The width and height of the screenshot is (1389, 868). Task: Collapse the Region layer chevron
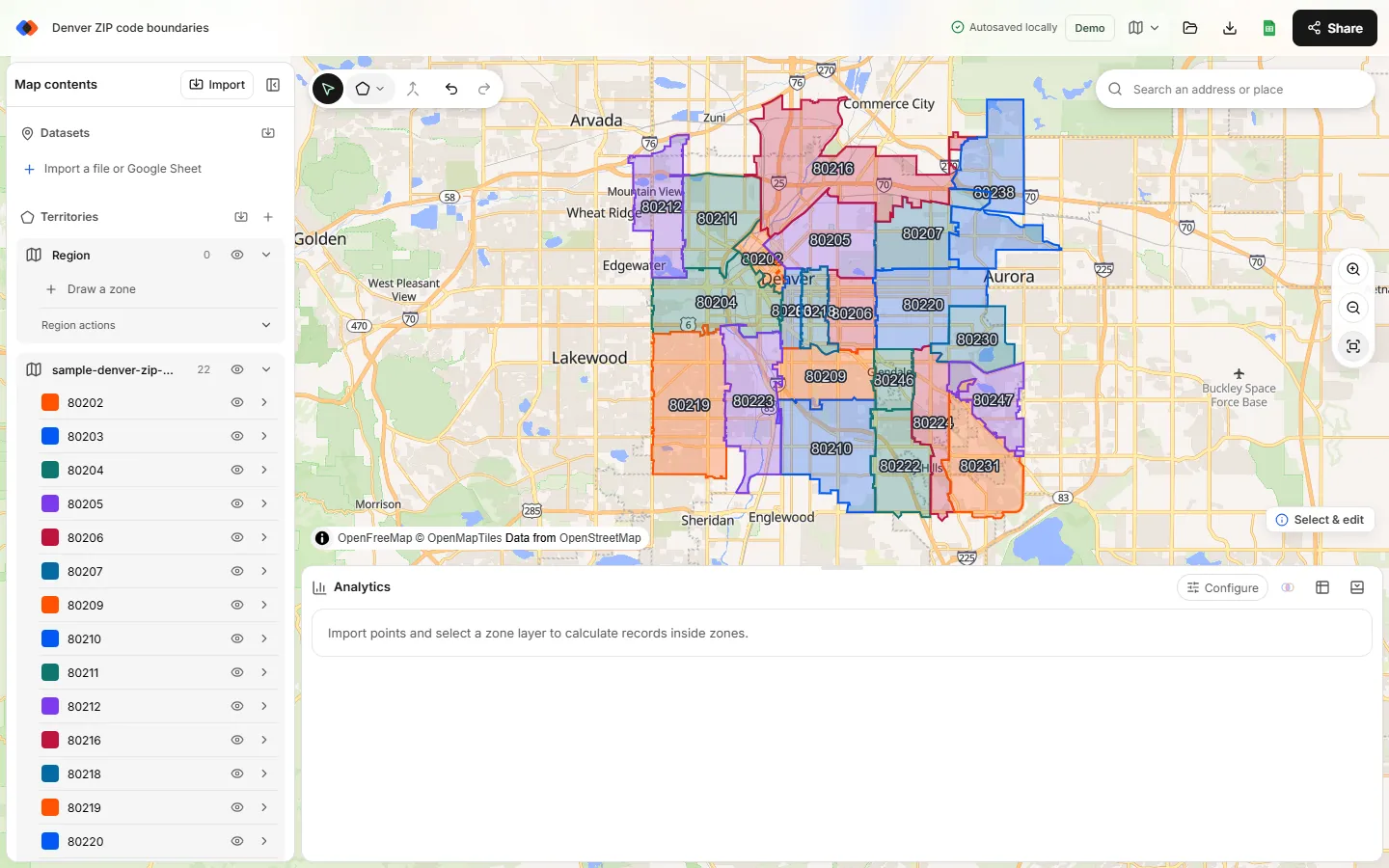pos(266,255)
